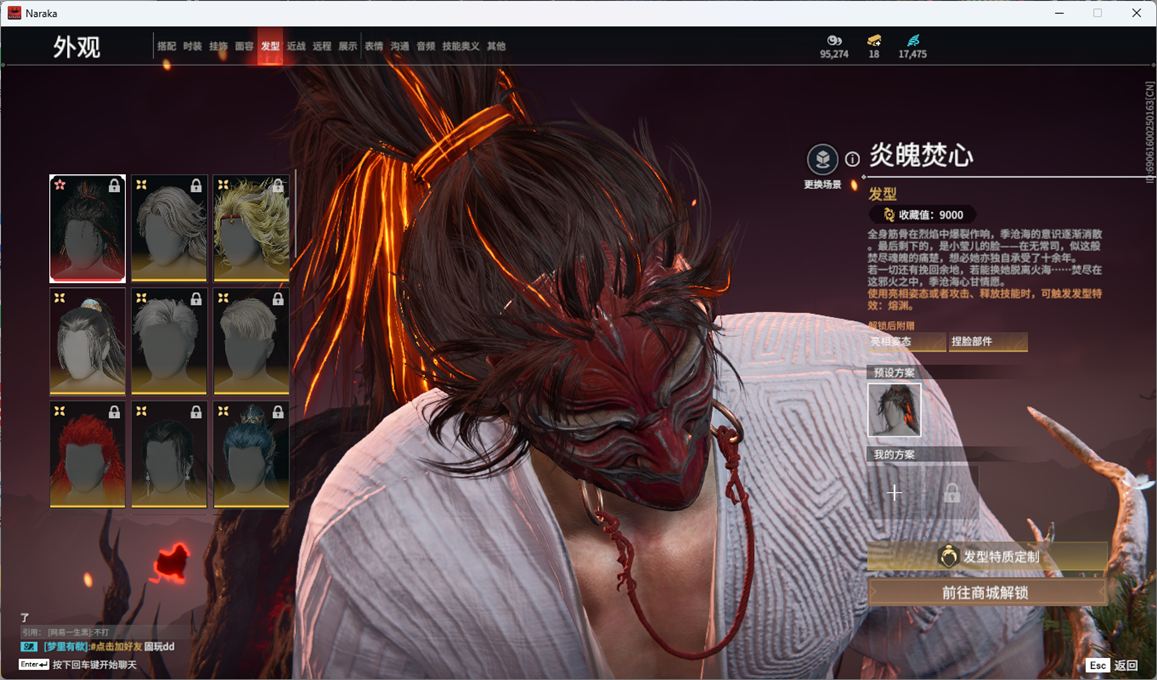
Task: Click the 炎魄焚心 hairstyle name
Action: pyautogui.click(x=921, y=156)
